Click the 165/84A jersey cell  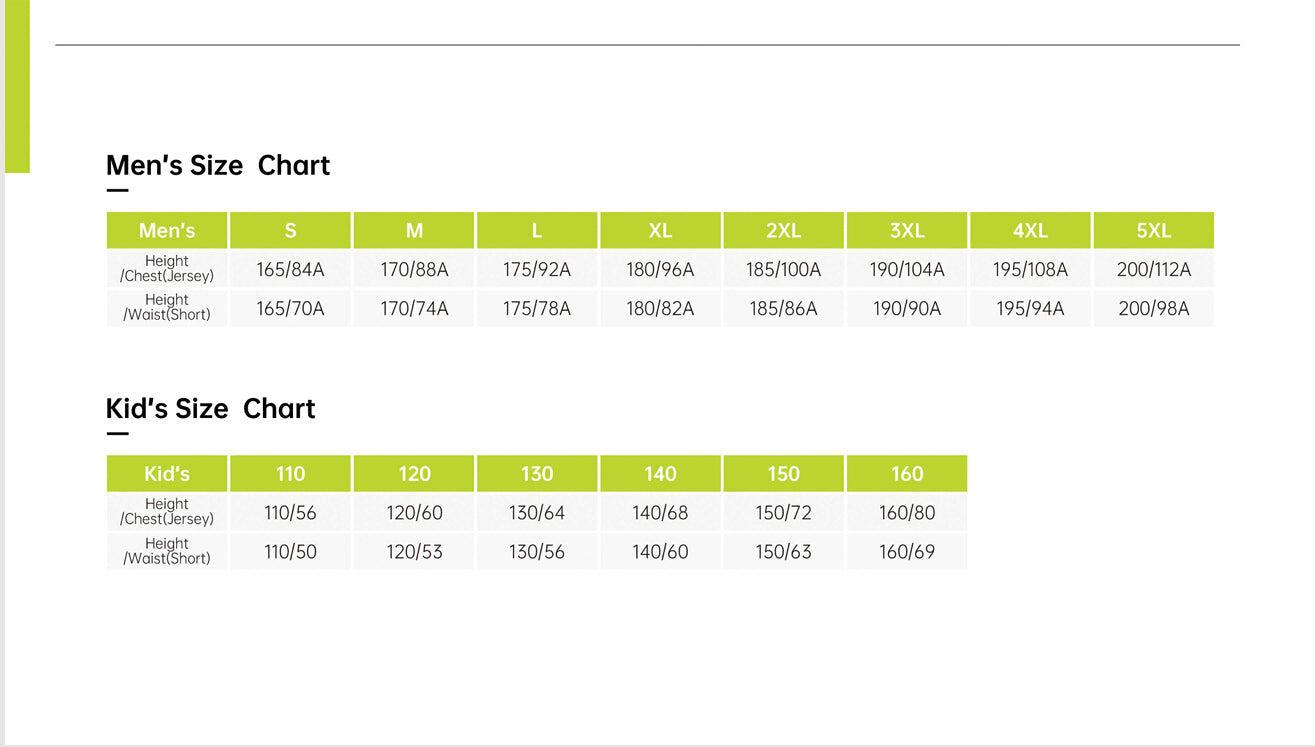point(290,270)
